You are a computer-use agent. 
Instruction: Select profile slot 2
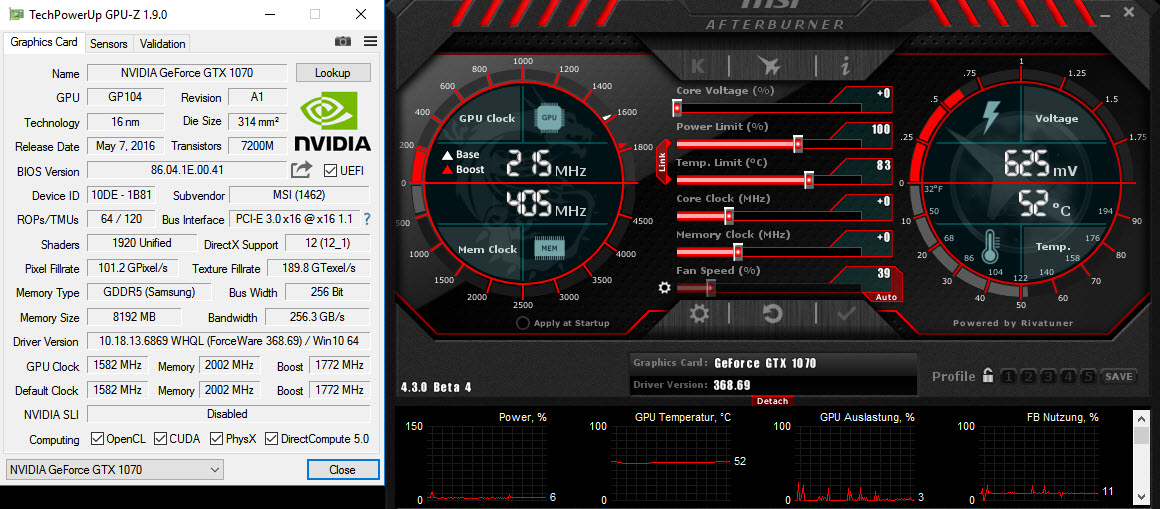pyautogui.click(x=1028, y=377)
